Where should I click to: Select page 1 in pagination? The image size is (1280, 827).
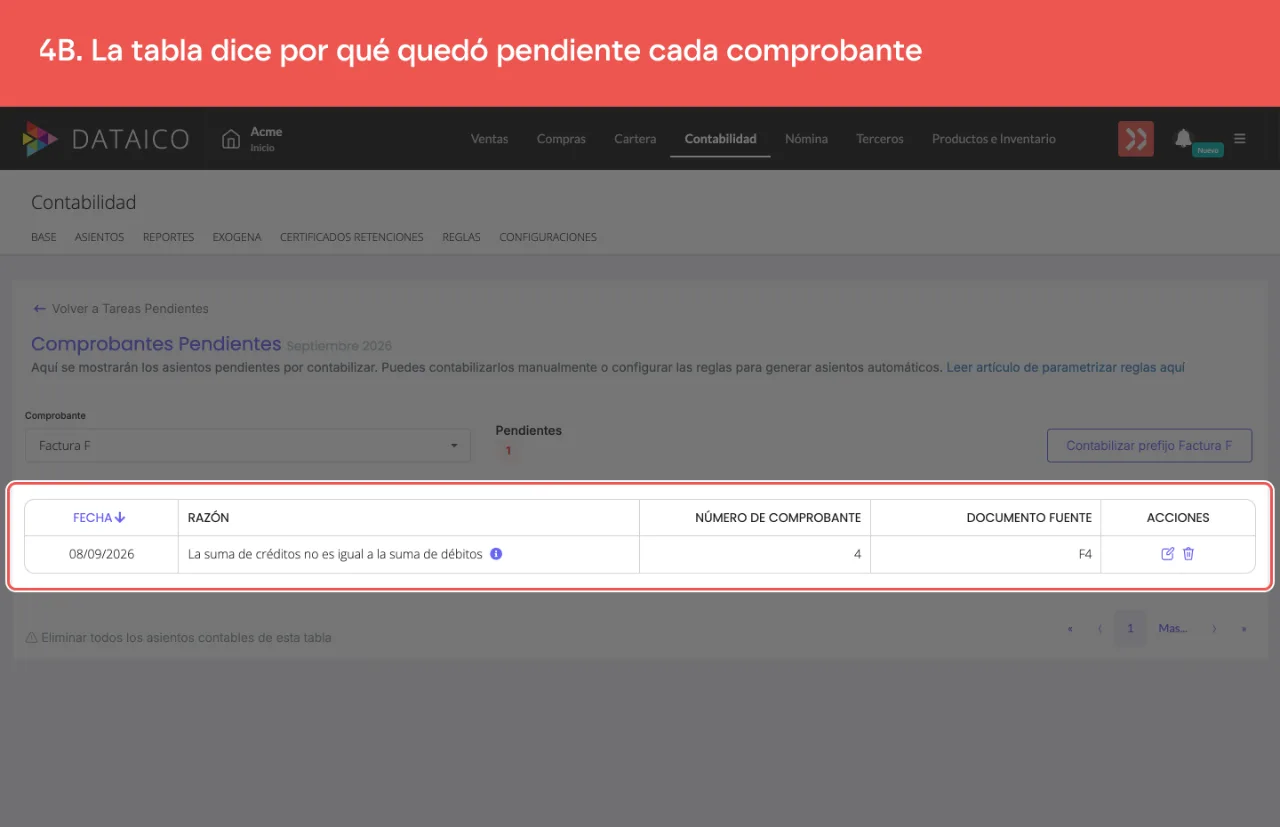click(x=1131, y=628)
